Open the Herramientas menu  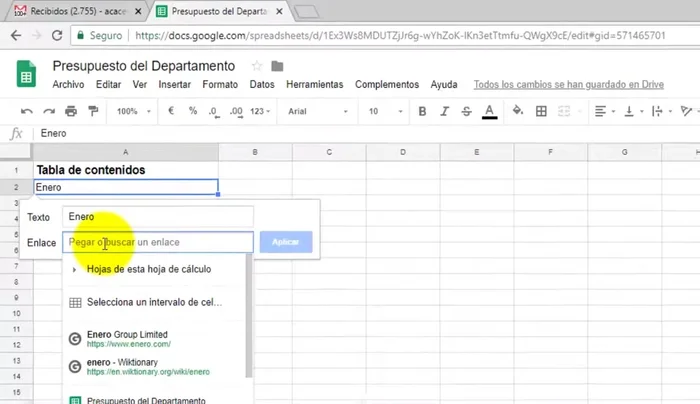click(314, 85)
